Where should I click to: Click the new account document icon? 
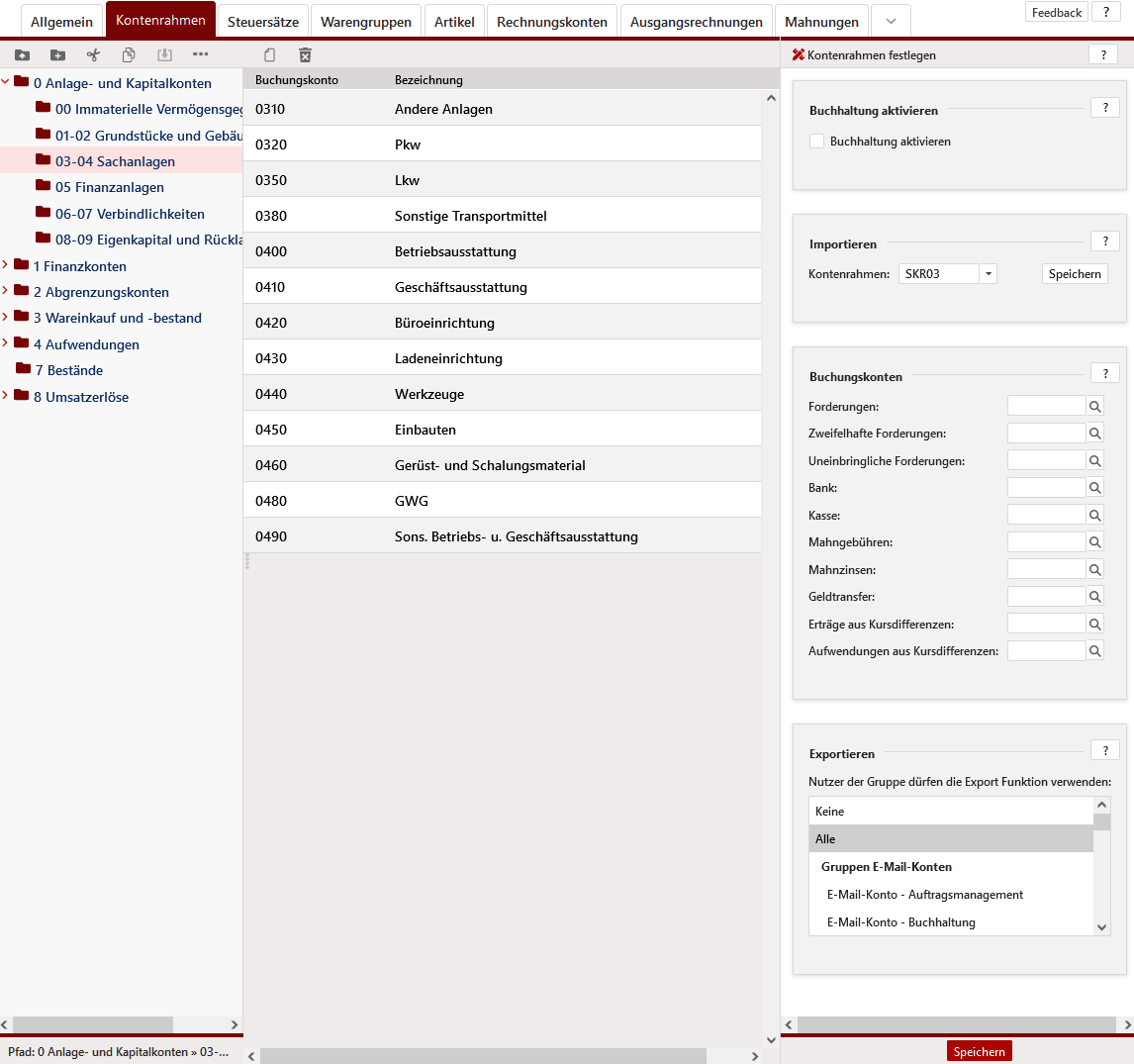point(269,55)
